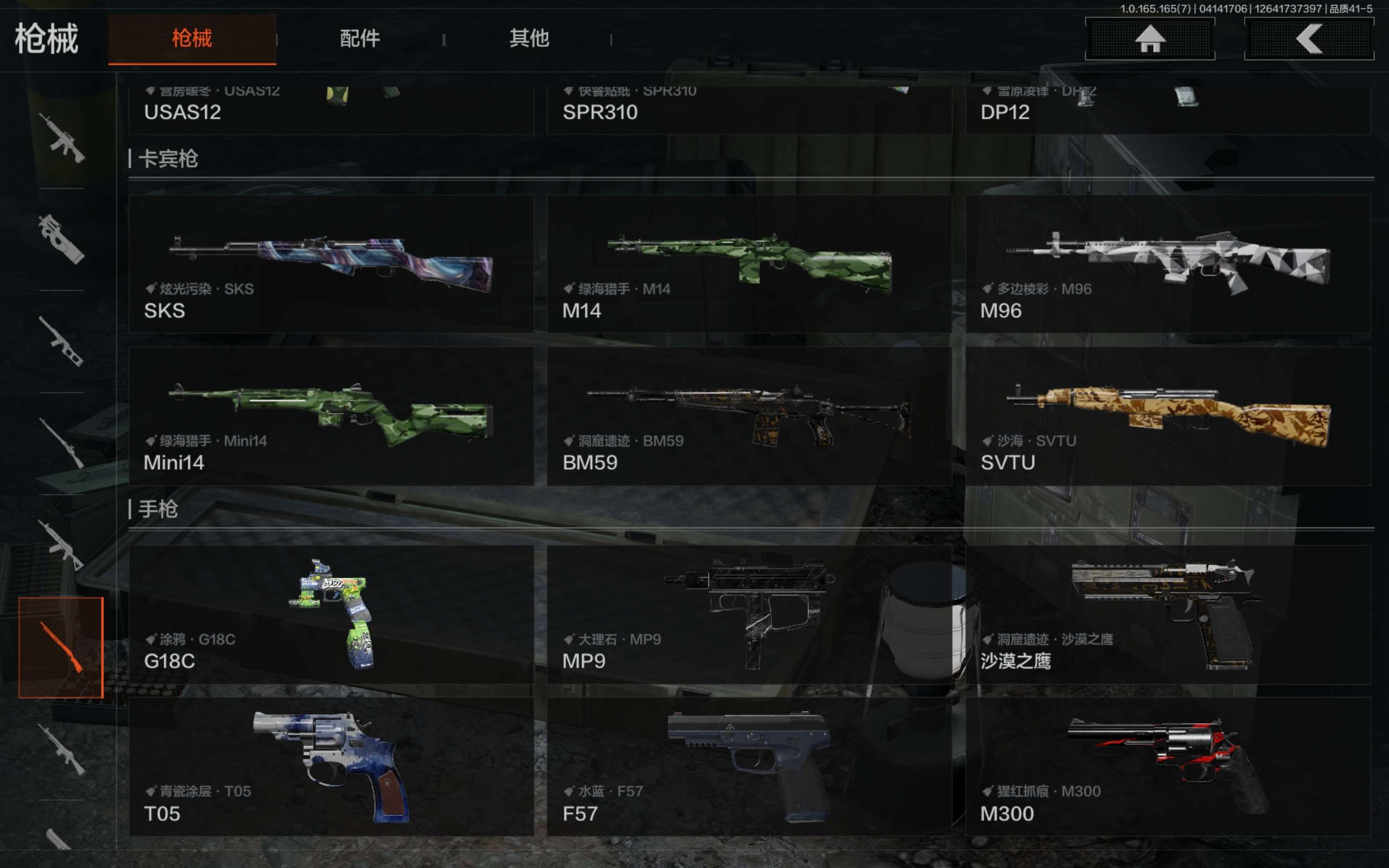1389x868 pixels.
Task: Open the BM59 weapon card
Action: [749, 416]
